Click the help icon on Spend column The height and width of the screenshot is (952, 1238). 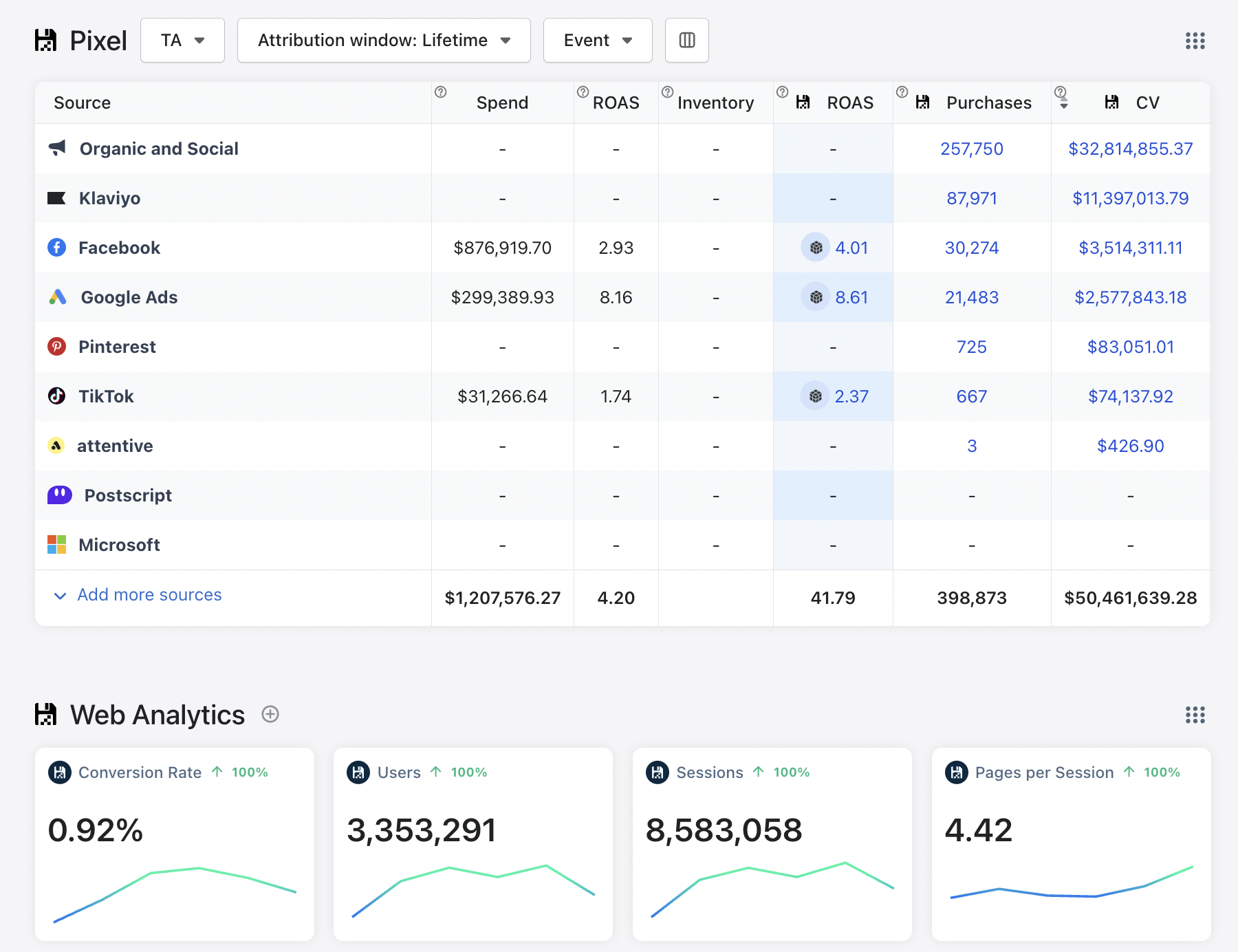pos(441,92)
